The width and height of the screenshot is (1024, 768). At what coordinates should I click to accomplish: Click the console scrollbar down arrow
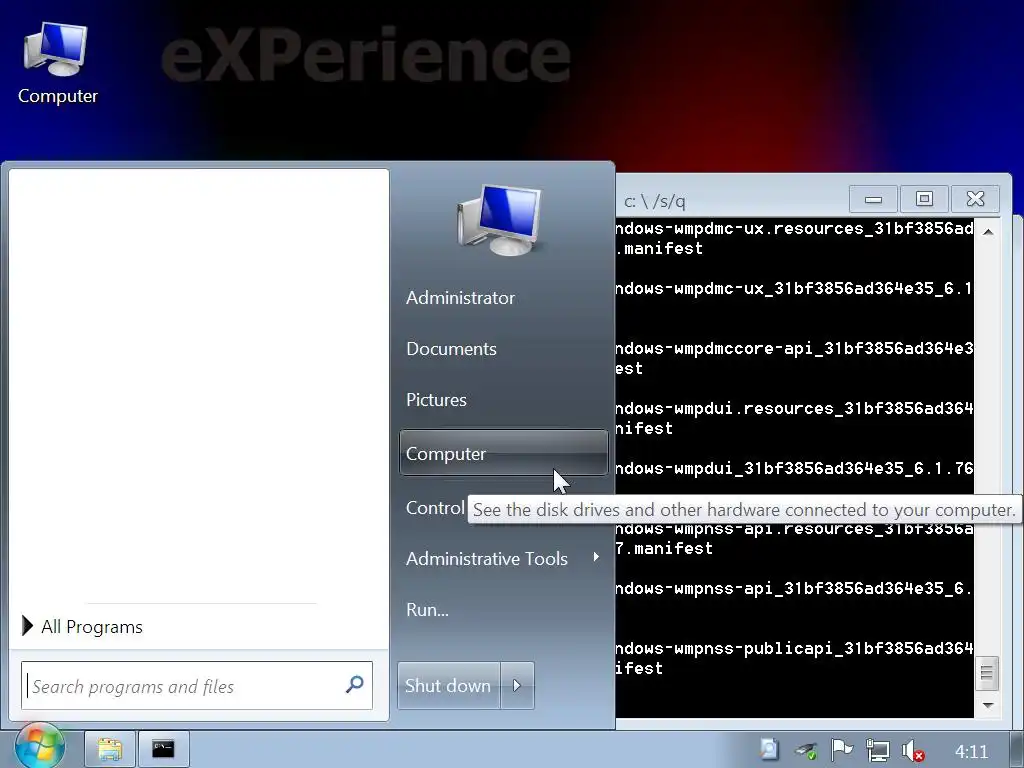(988, 705)
